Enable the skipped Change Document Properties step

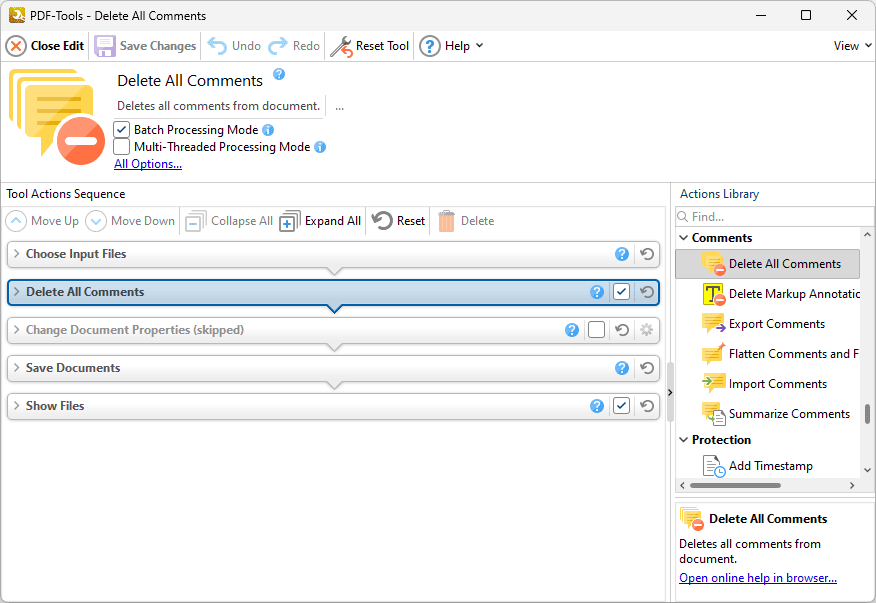597,330
